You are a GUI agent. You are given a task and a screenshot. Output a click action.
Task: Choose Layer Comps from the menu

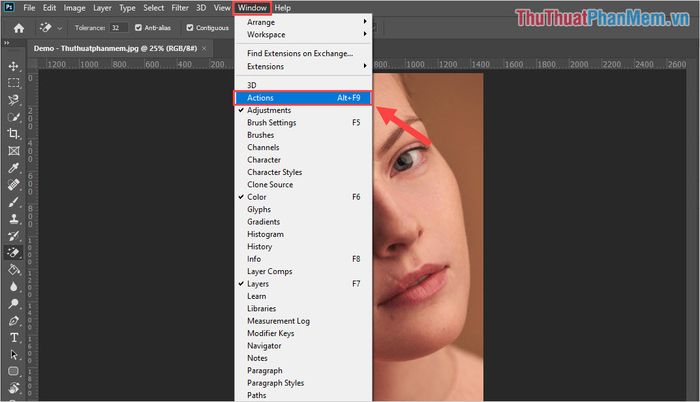click(303, 271)
